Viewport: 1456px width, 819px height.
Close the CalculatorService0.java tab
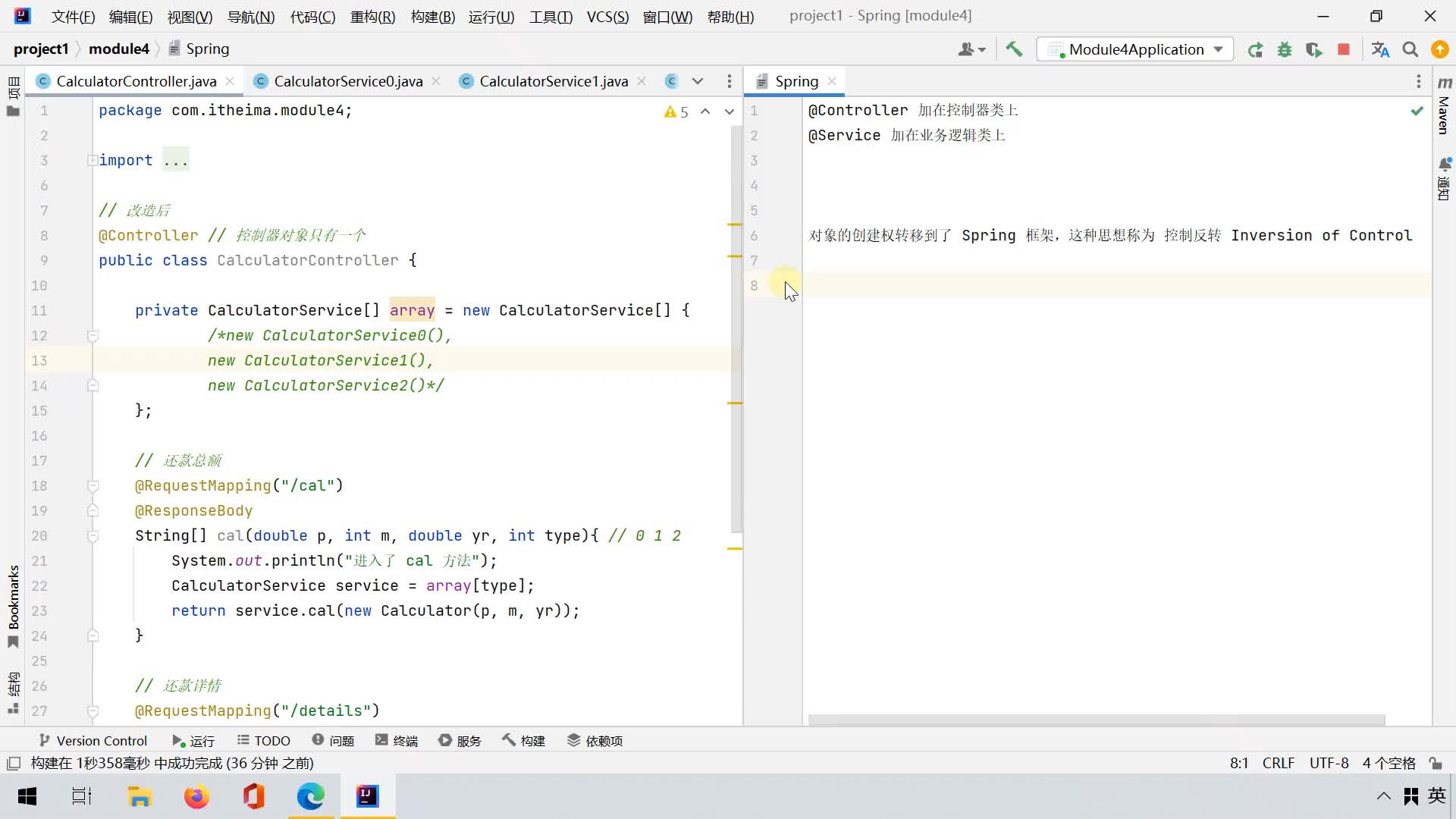pos(436,81)
